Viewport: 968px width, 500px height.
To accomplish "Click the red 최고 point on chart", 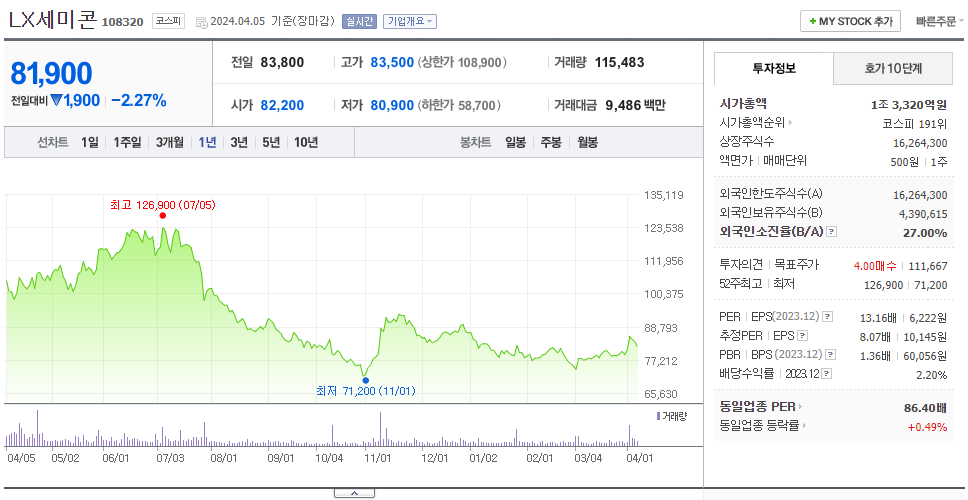I will (x=162, y=215).
